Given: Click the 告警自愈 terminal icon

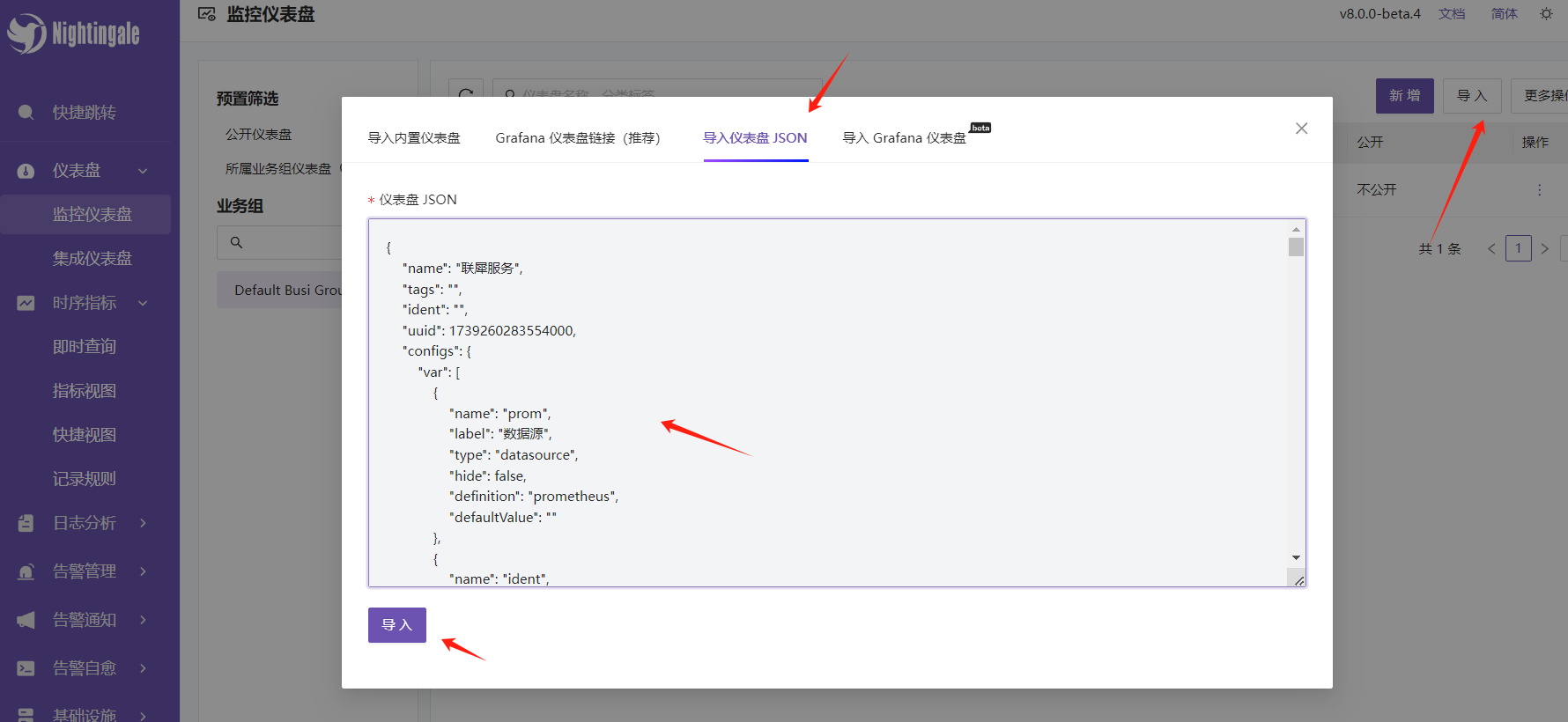Looking at the screenshot, I should pyautogui.click(x=26, y=668).
